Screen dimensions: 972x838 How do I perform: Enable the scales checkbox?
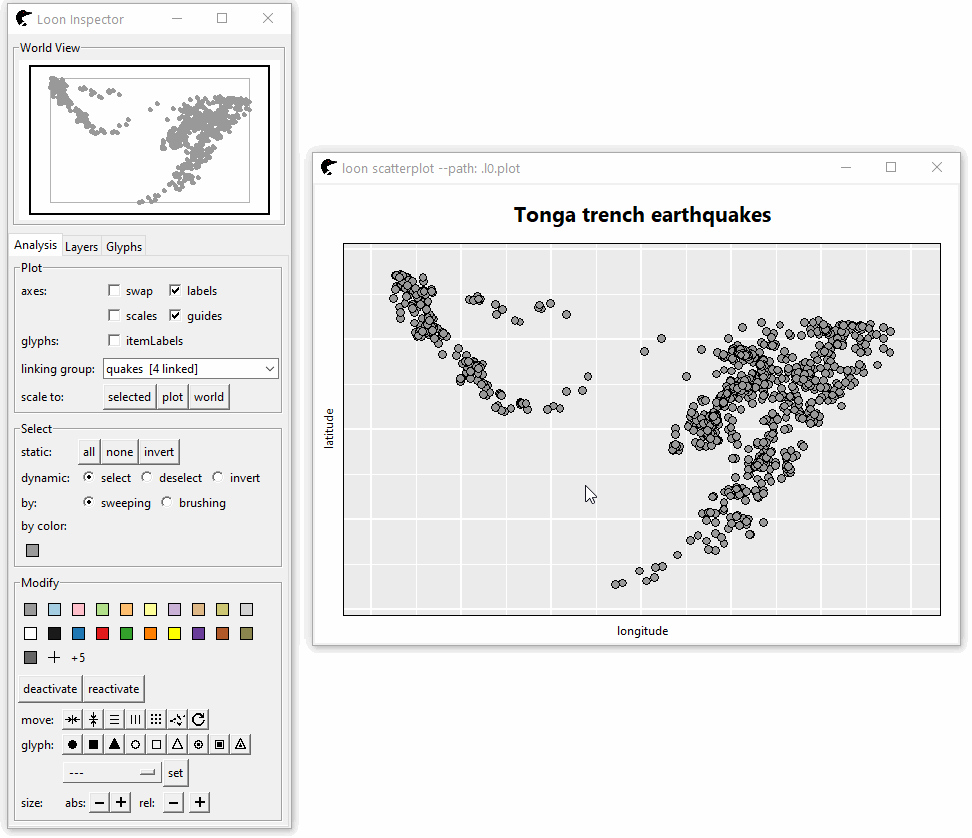[x=114, y=316]
